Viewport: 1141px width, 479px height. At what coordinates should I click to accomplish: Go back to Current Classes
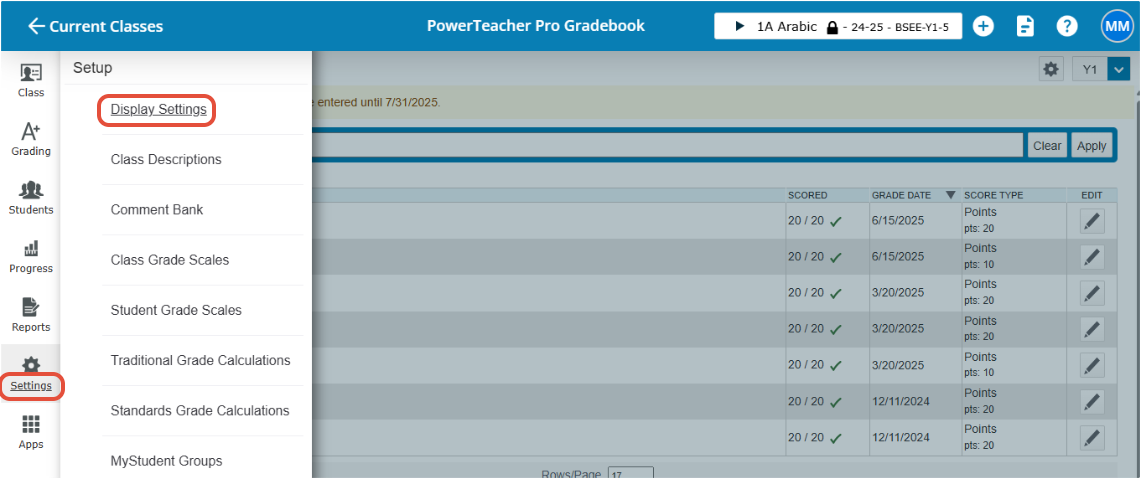coord(95,26)
